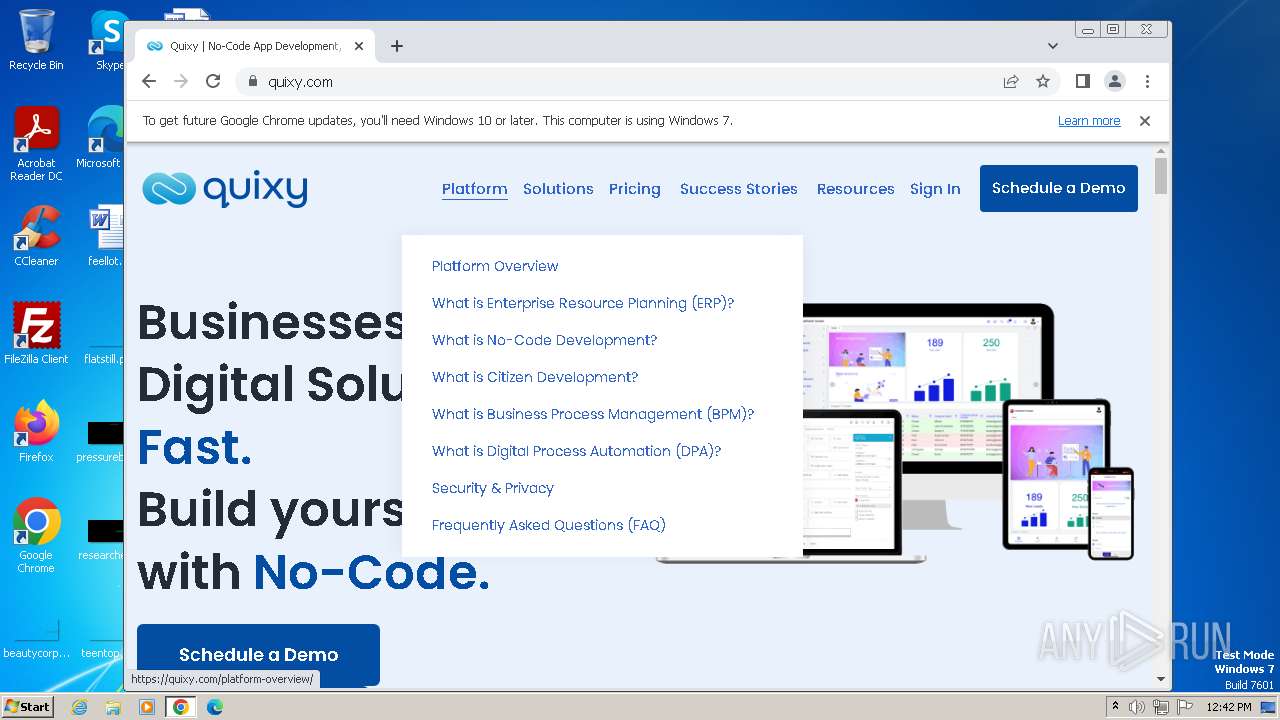The width and height of the screenshot is (1280, 720).
Task: Open Microsoft Edge from the taskbar
Action: point(215,707)
